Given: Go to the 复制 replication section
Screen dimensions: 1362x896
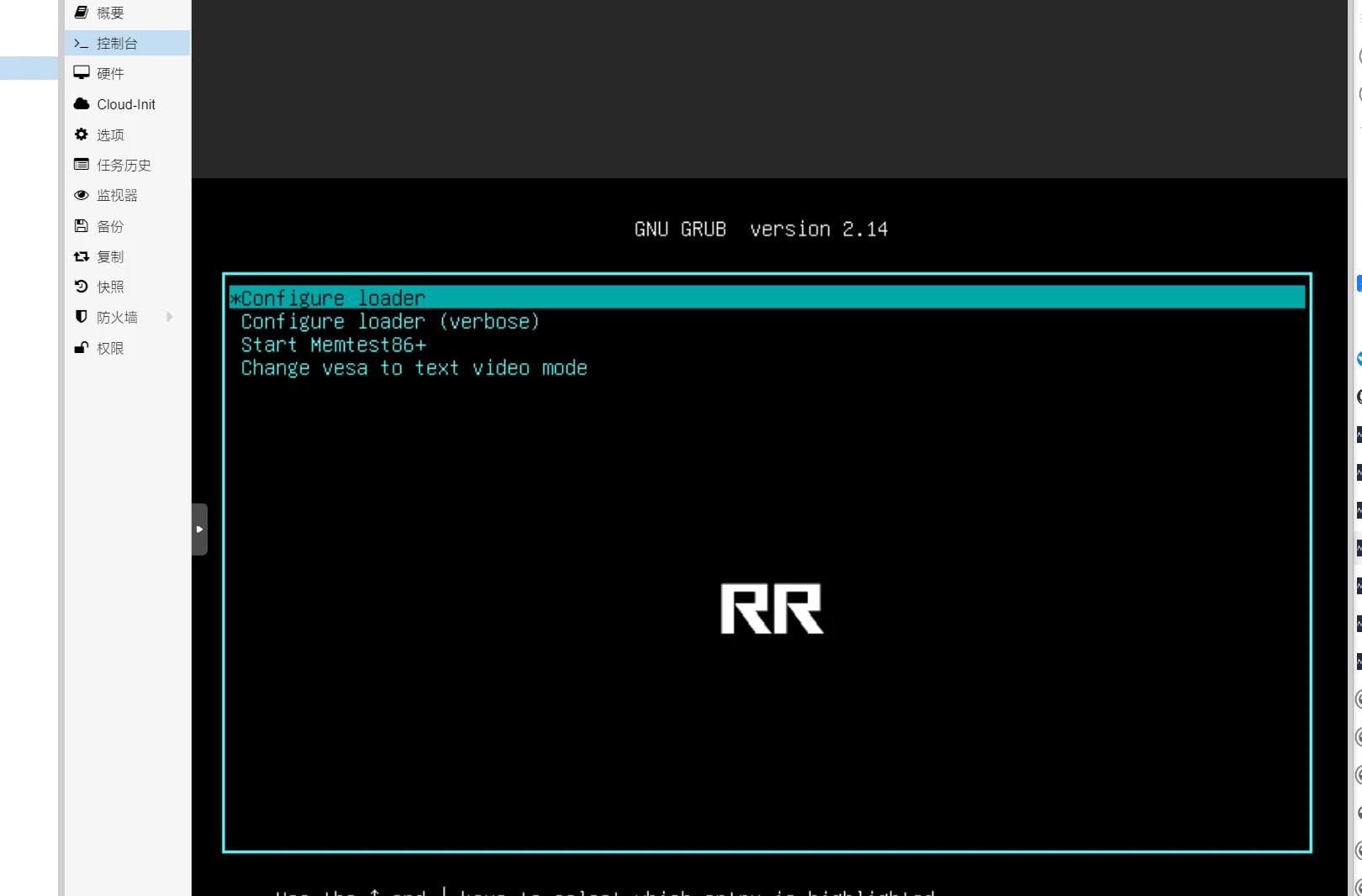Looking at the screenshot, I should click(110, 256).
